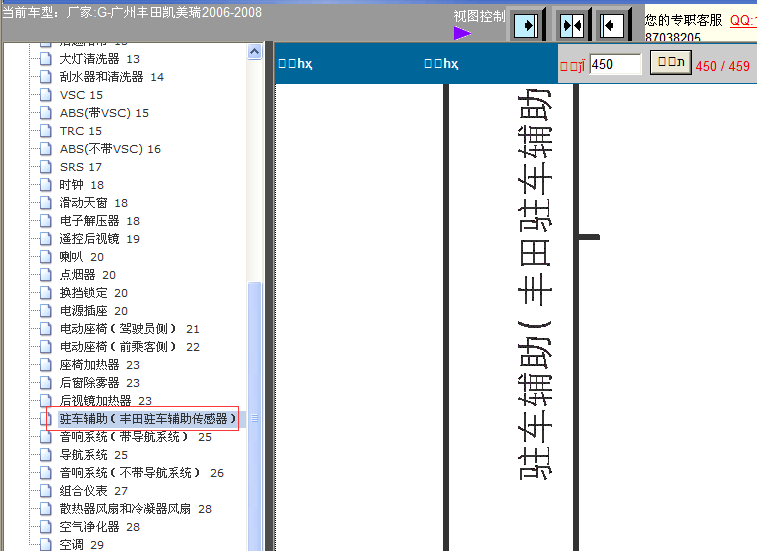Screen dimensions: 757x551
Task: Open 散热器风扇和冷凝器风扇 28 entry
Action: coord(136,509)
